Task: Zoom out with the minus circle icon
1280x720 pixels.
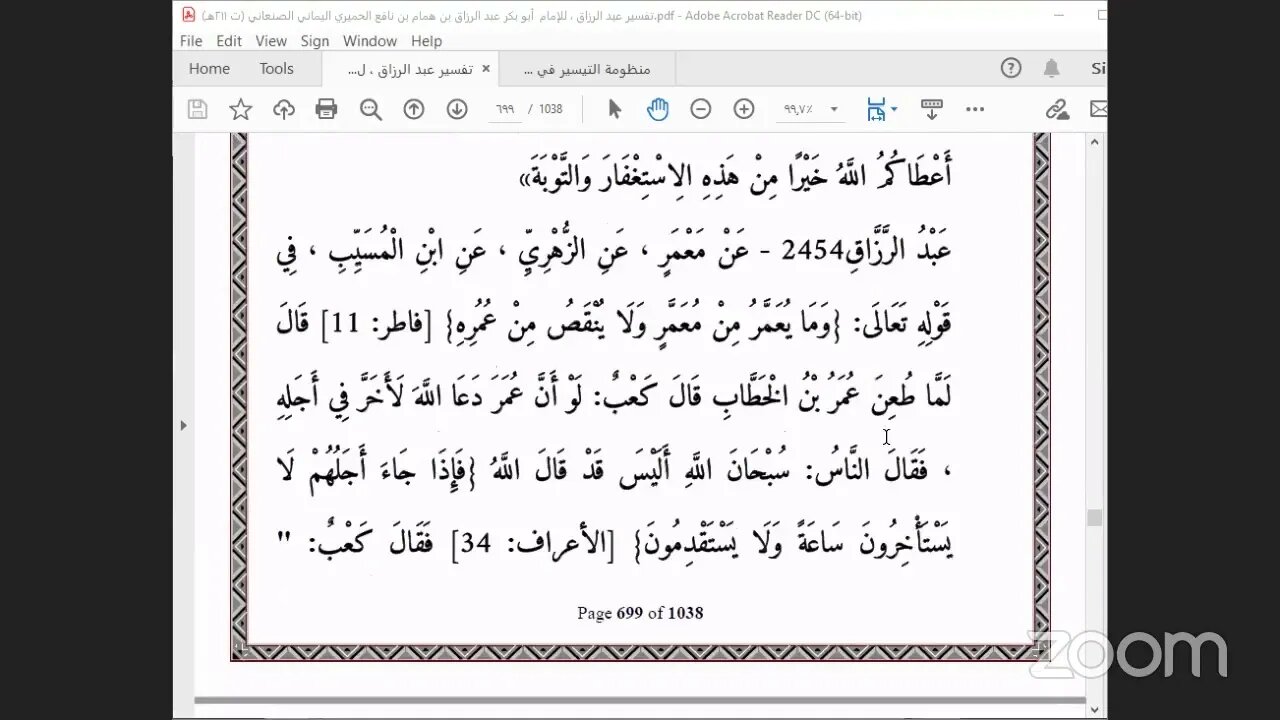Action: (x=701, y=110)
